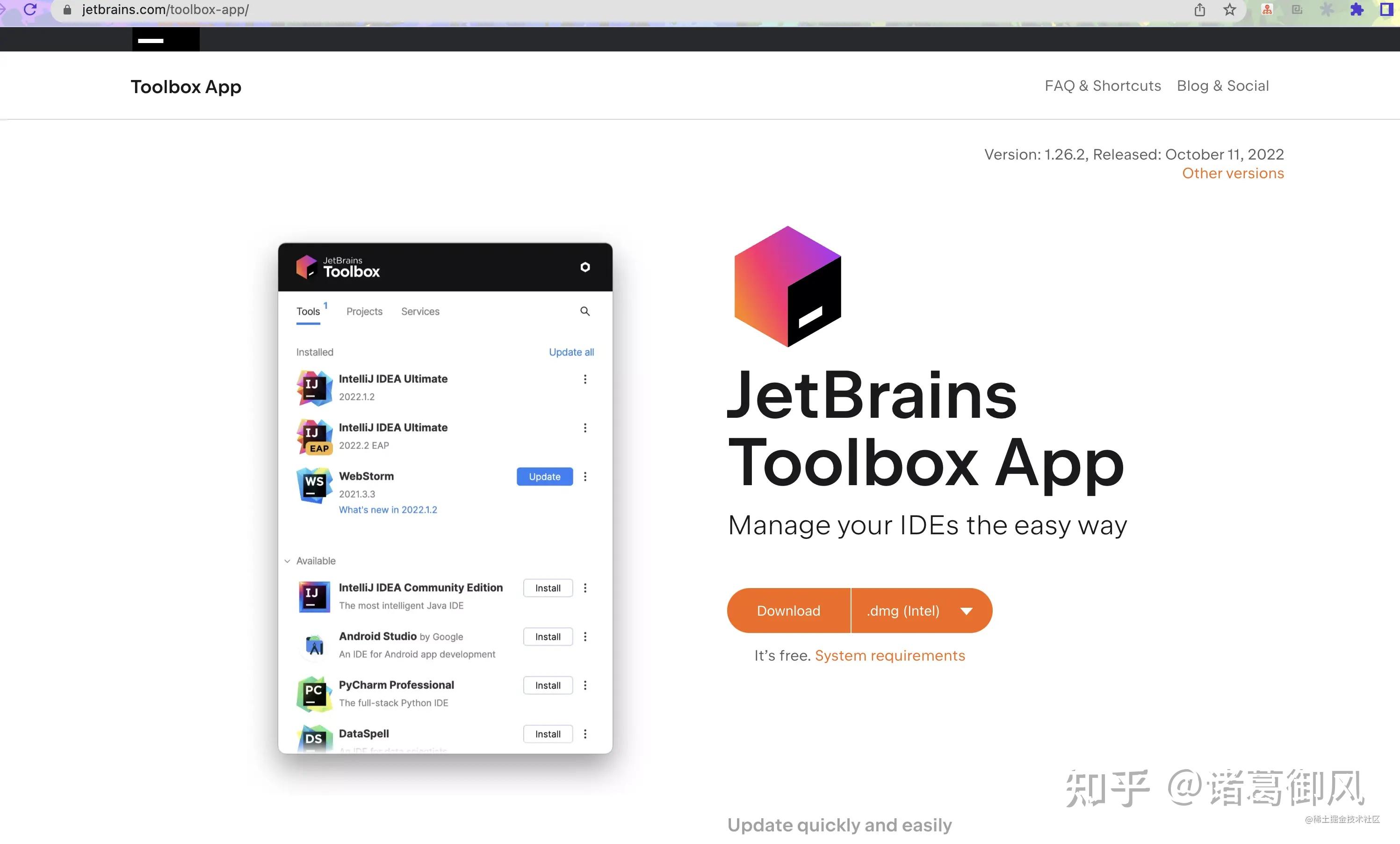Open Android Studio three-dot options menu
The width and height of the screenshot is (1400, 844).
[585, 637]
